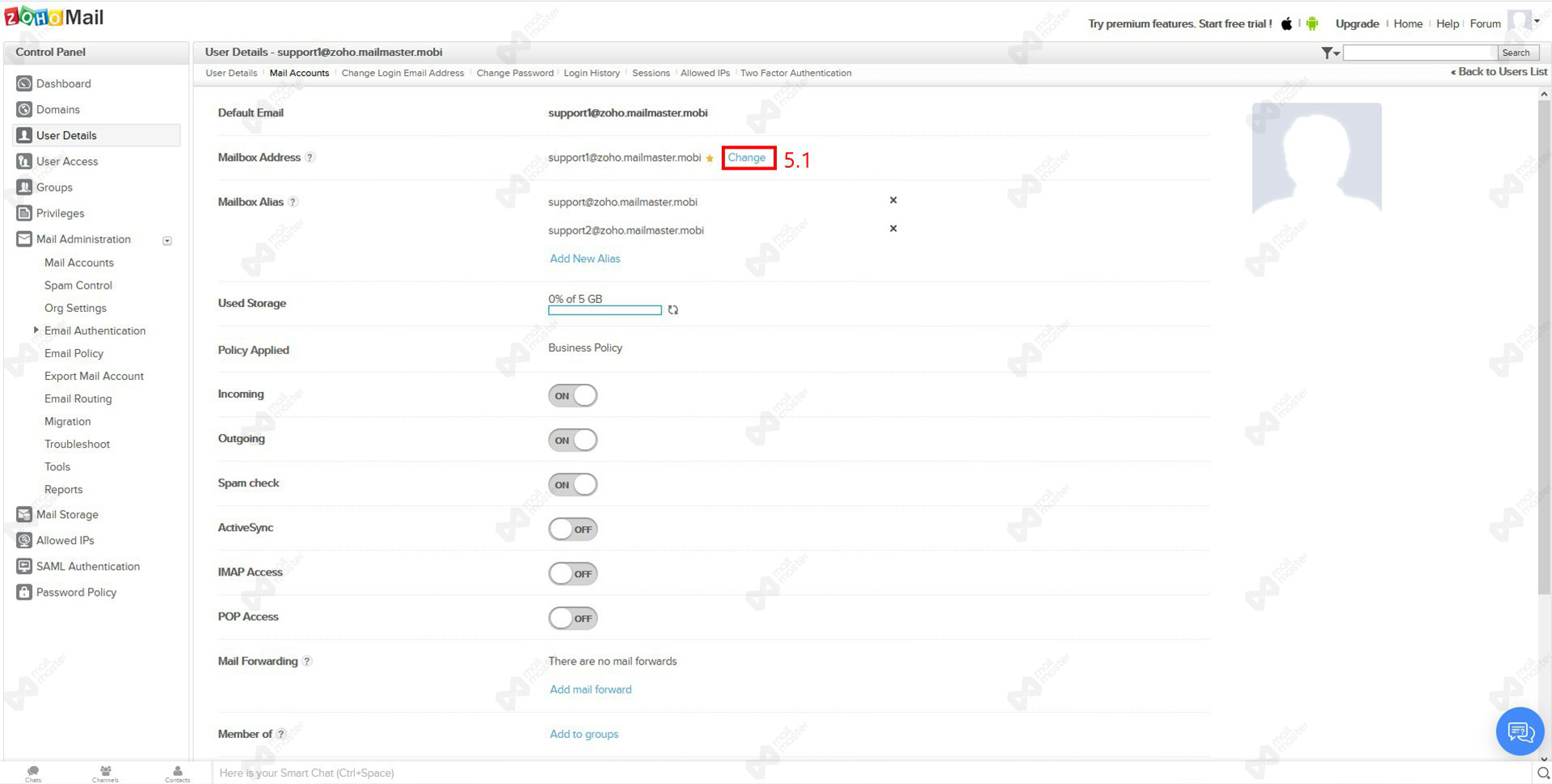1552x784 pixels.
Task: Open the Allowed IPs tab
Action: [705, 73]
